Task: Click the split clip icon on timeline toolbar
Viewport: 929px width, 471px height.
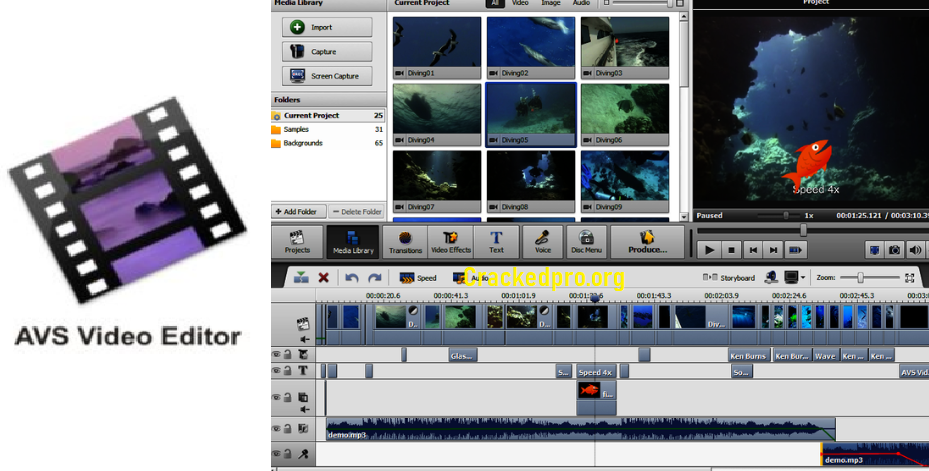Action: click(301, 277)
